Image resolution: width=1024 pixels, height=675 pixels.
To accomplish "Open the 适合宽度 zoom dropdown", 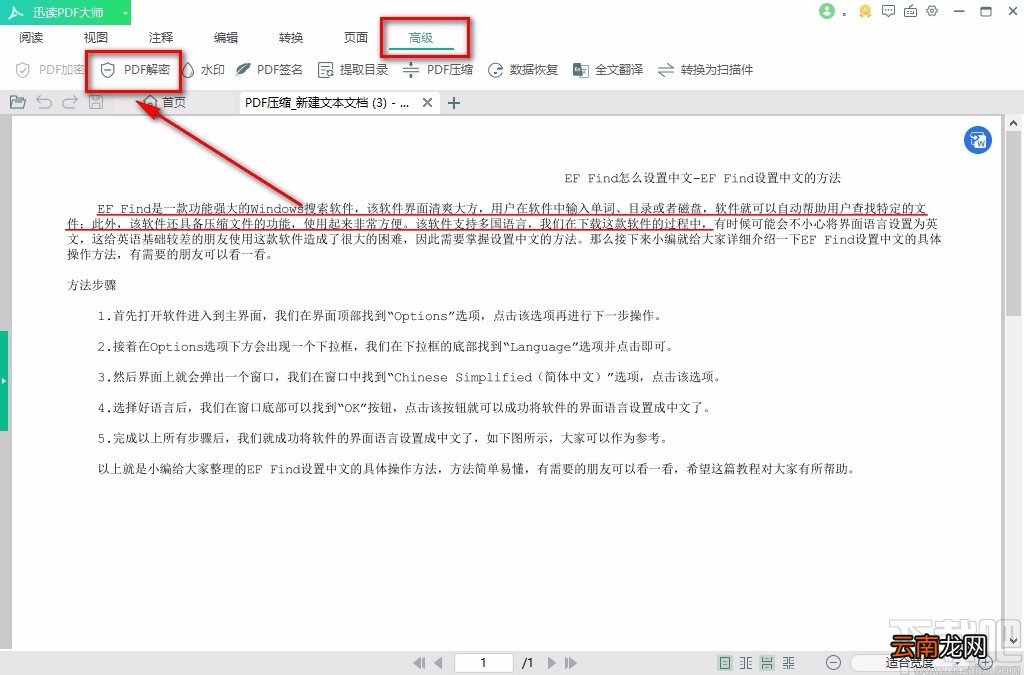I will point(909,663).
